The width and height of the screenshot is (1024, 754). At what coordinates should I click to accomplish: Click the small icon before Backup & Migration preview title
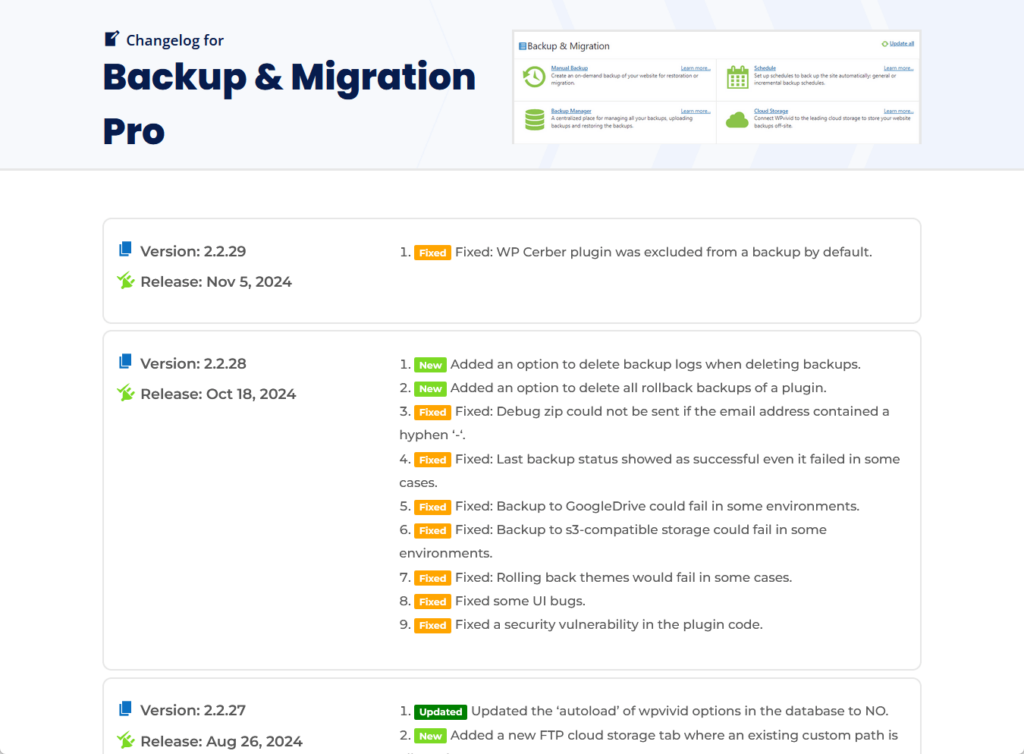522,46
